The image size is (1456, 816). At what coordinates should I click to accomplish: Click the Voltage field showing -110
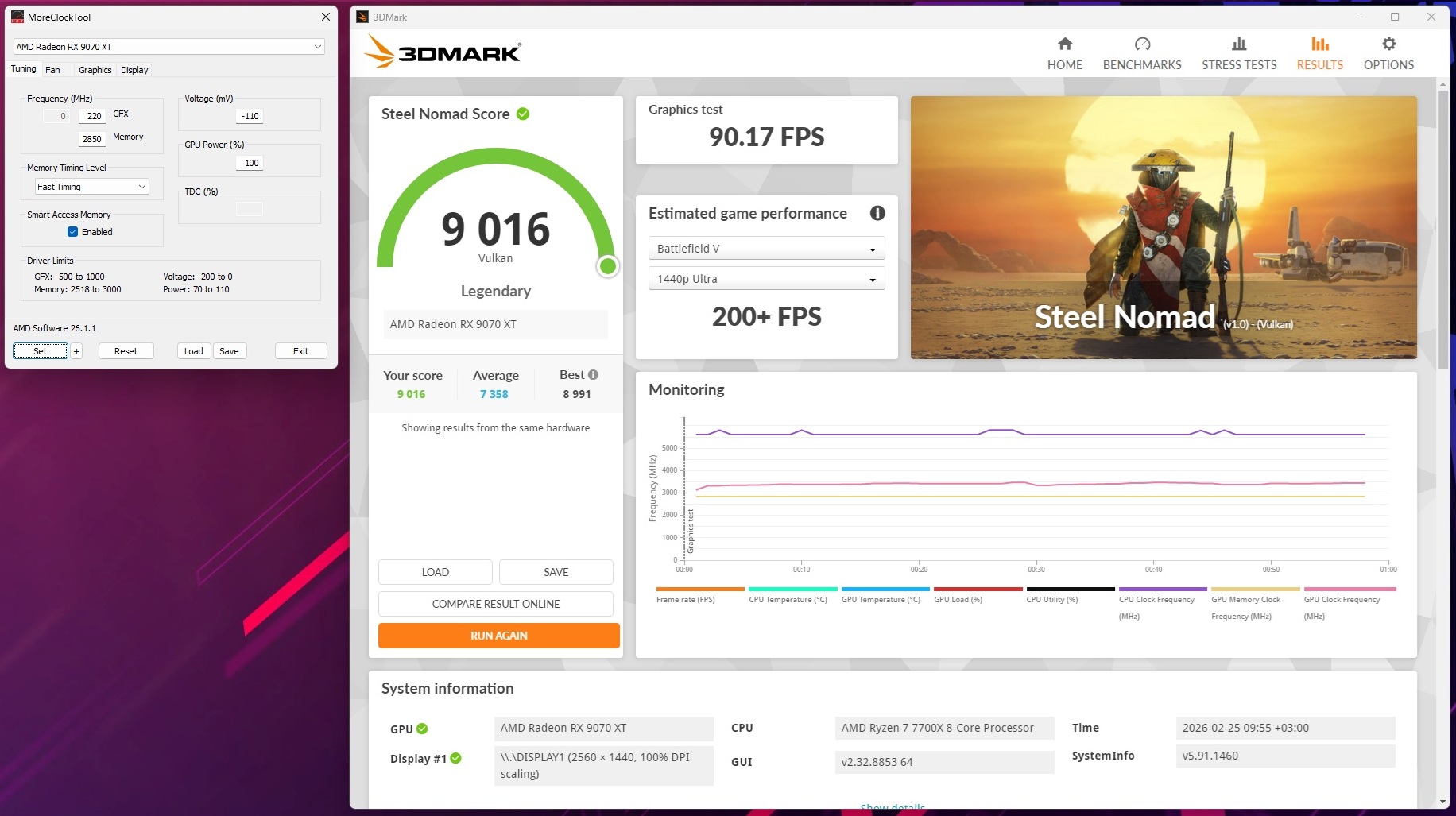click(x=250, y=116)
